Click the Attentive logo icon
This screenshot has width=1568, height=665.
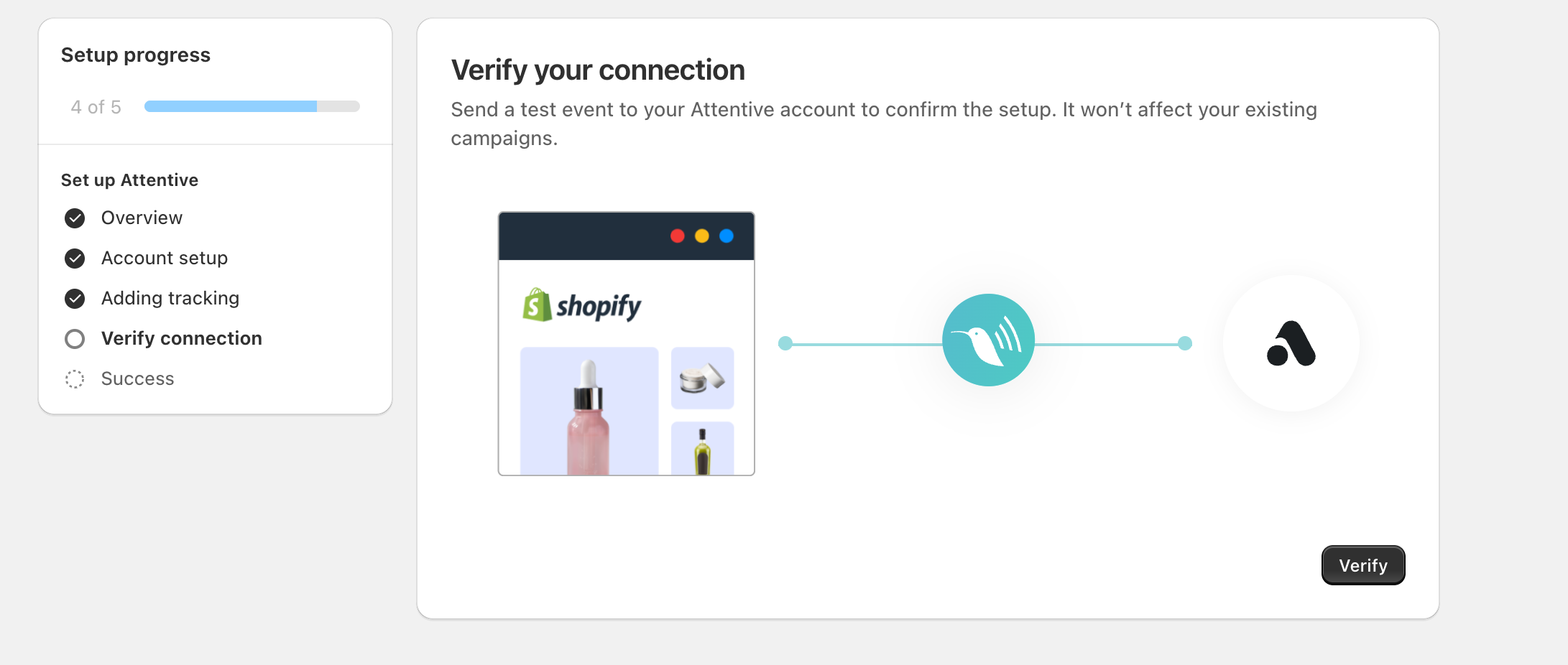[x=1291, y=343]
